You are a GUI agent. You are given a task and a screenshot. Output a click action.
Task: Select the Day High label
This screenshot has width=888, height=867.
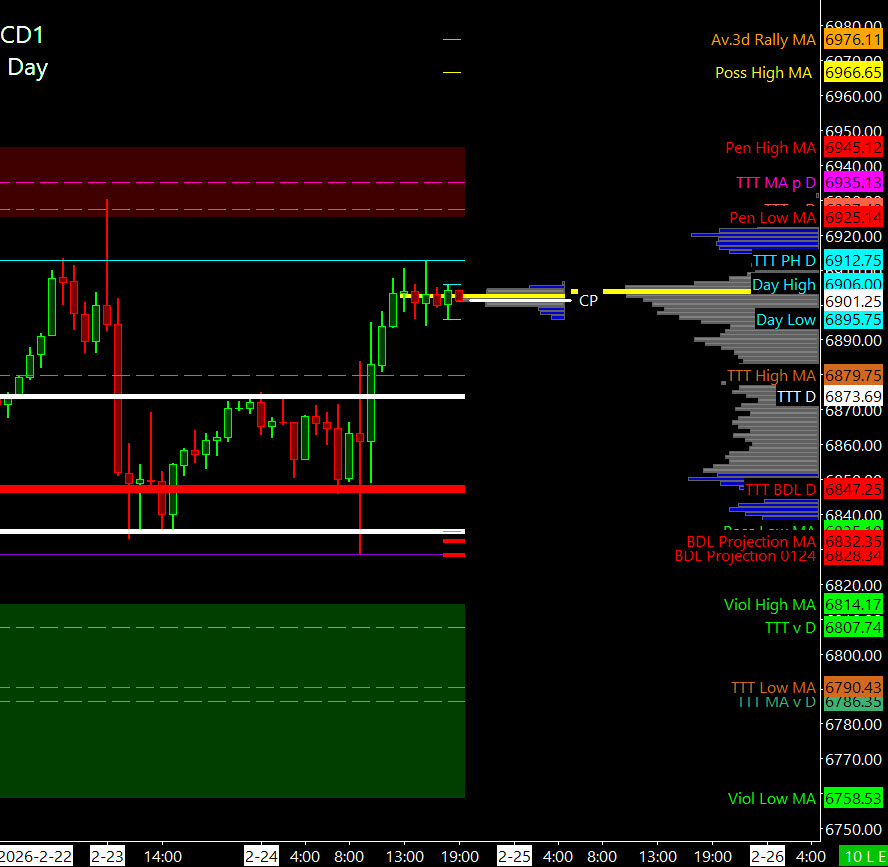tap(784, 285)
